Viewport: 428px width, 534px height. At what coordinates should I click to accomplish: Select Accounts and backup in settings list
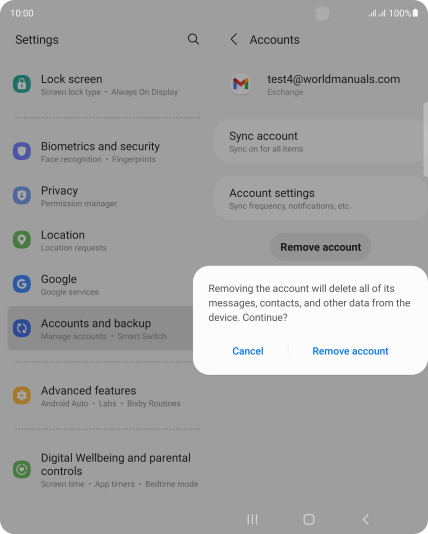[101, 328]
